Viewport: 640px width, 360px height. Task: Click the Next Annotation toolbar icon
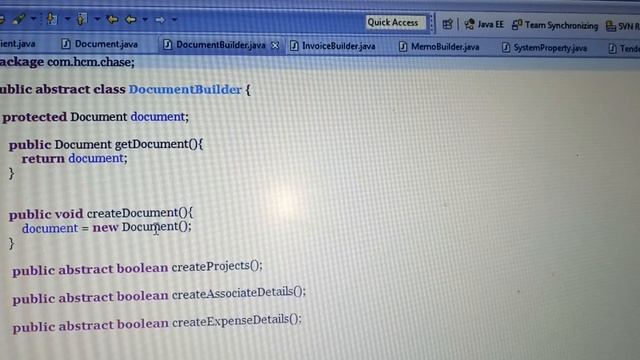tap(51, 18)
